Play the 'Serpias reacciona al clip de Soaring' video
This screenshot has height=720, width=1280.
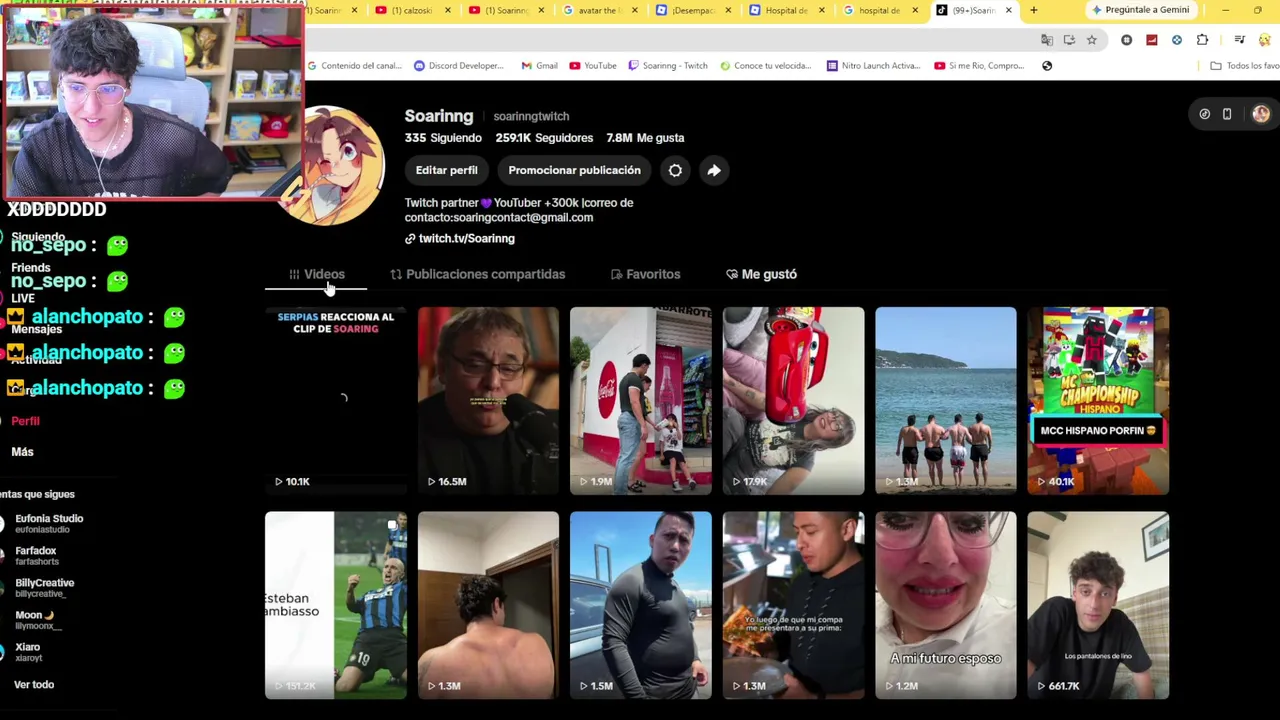(x=336, y=400)
